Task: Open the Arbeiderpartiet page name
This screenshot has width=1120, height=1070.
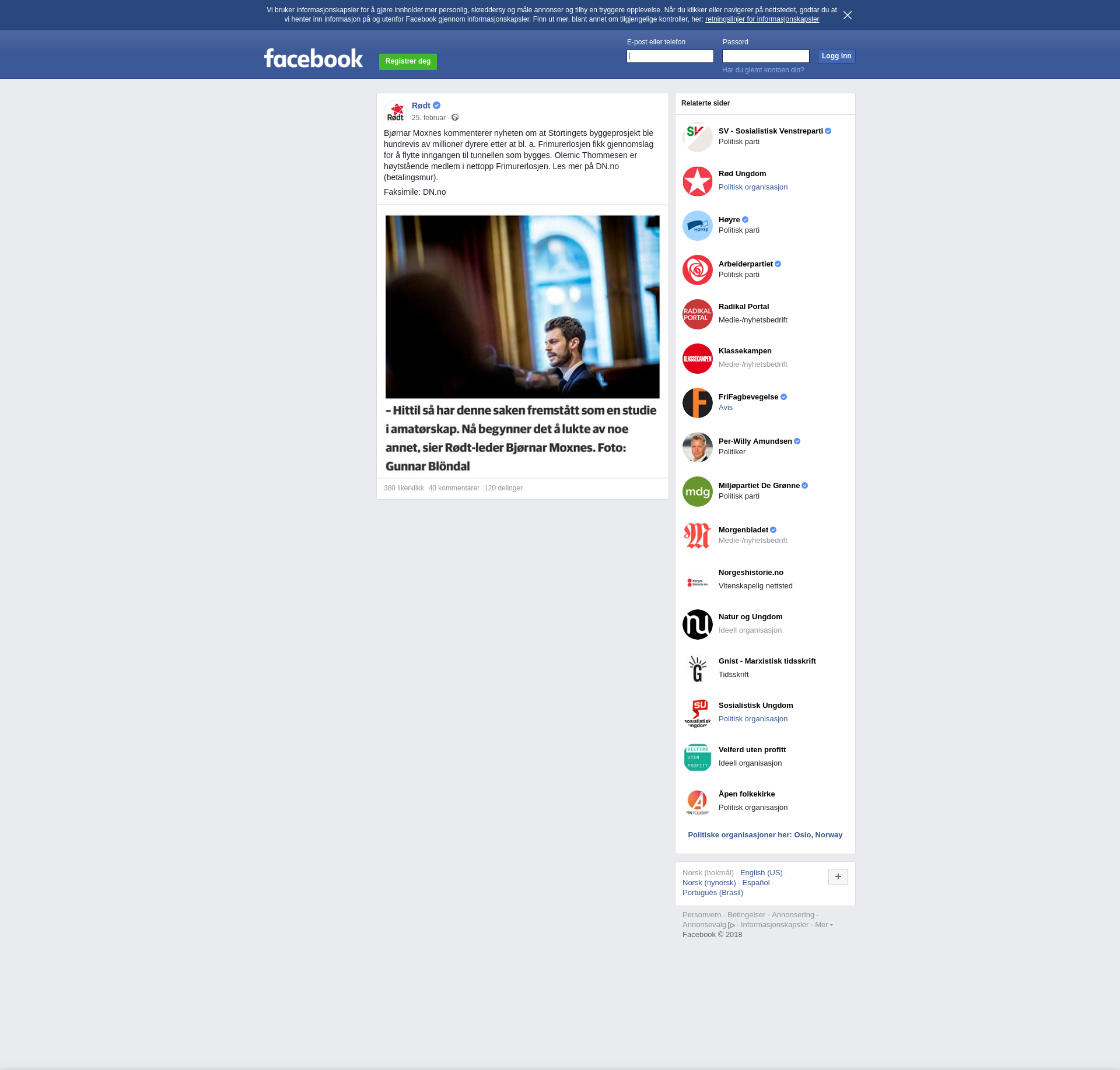Action: [745, 264]
